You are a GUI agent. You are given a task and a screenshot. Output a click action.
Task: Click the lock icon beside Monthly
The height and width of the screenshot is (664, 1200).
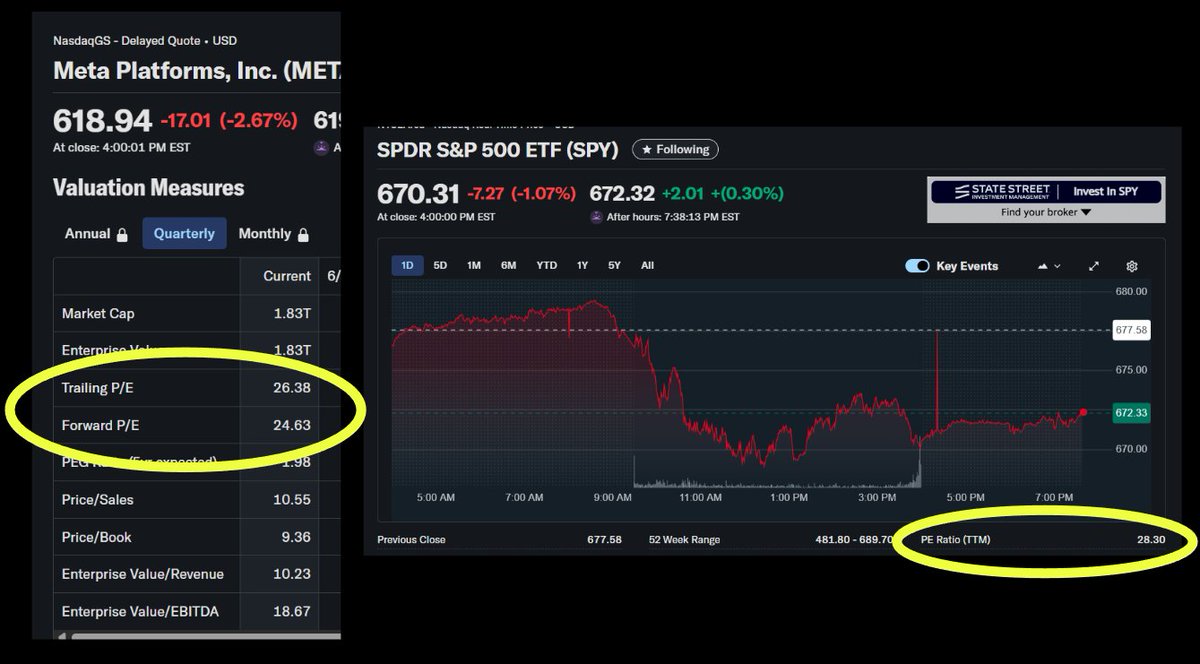tap(303, 234)
